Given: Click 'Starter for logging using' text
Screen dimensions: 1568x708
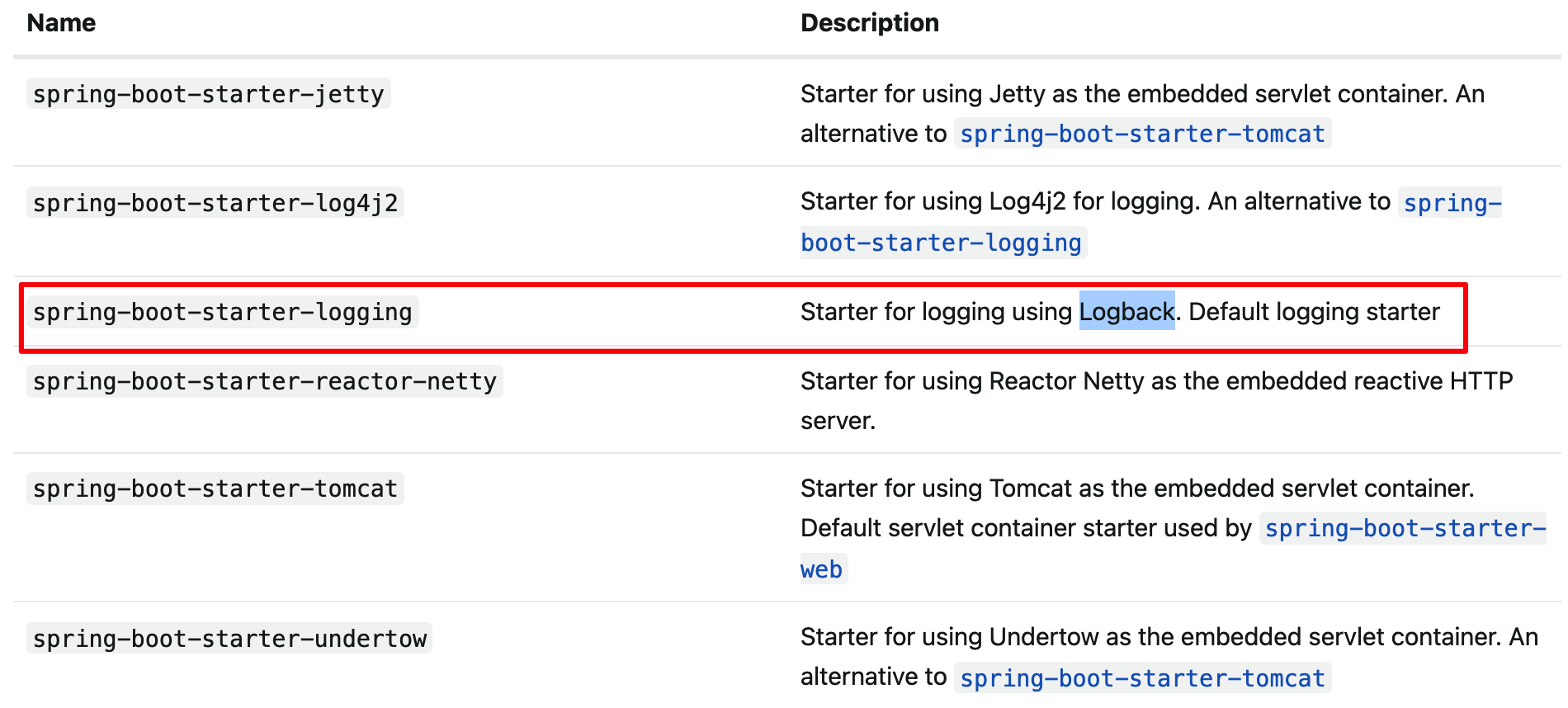Looking at the screenshot, I should point(936,312).
